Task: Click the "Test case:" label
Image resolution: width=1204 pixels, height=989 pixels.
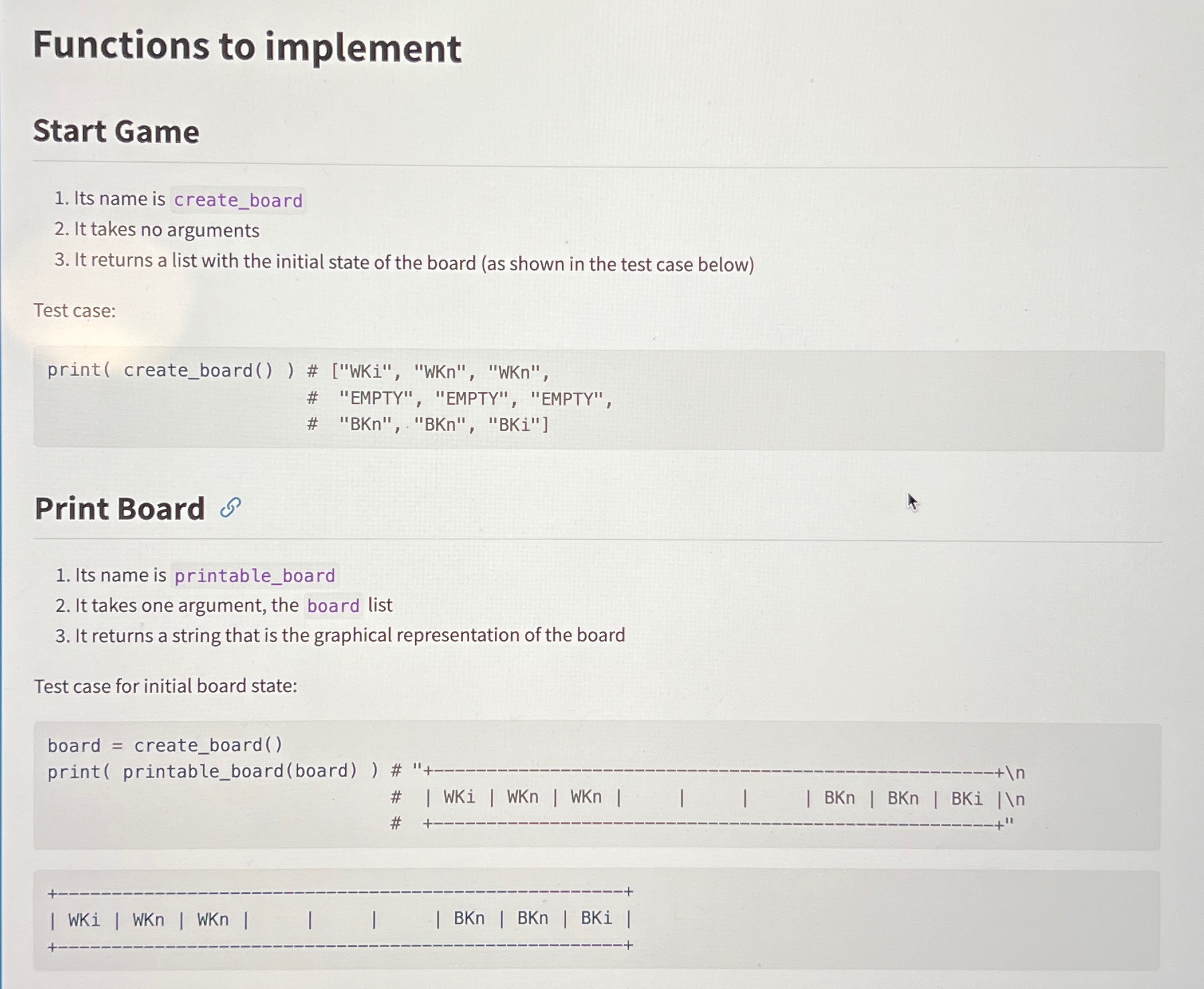Action: point(75,310)
